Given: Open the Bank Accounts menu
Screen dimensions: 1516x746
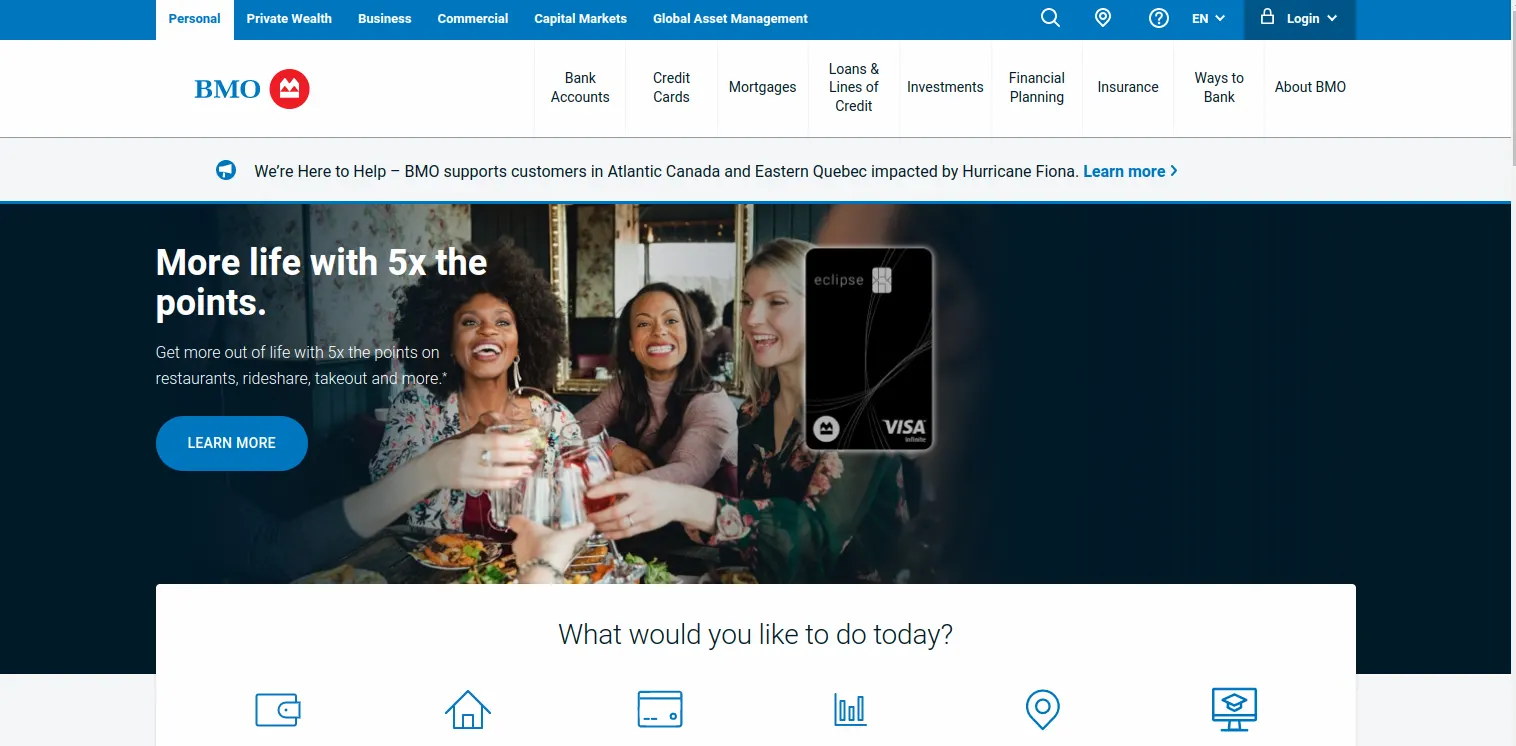Looking at the screenshot, I should click(x=580, y=88).
